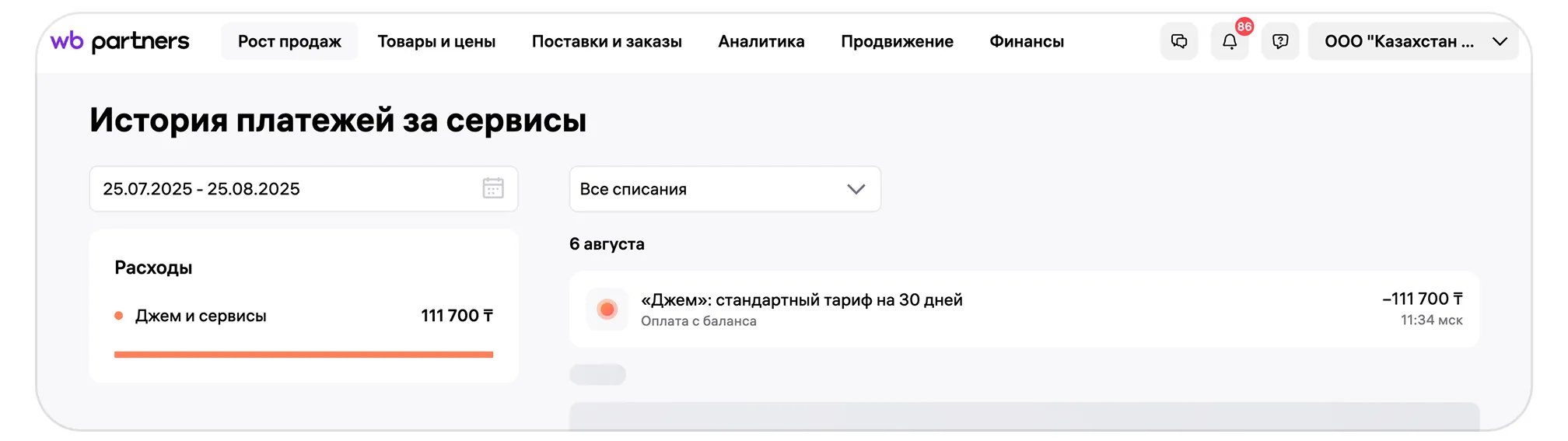
Task: Open the chat messages icon
Action: pyautogui.click(x=1179, y=41)
